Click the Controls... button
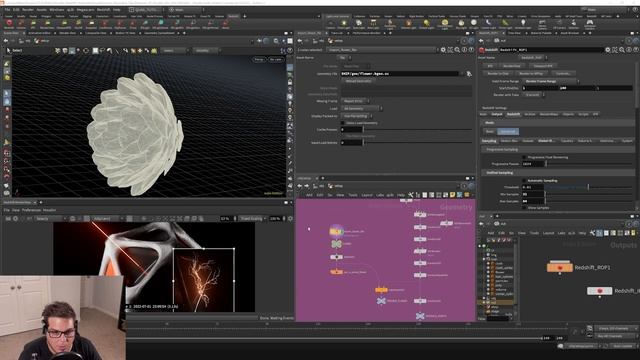The width and height of the screenshot is (640, 360). 563,73
